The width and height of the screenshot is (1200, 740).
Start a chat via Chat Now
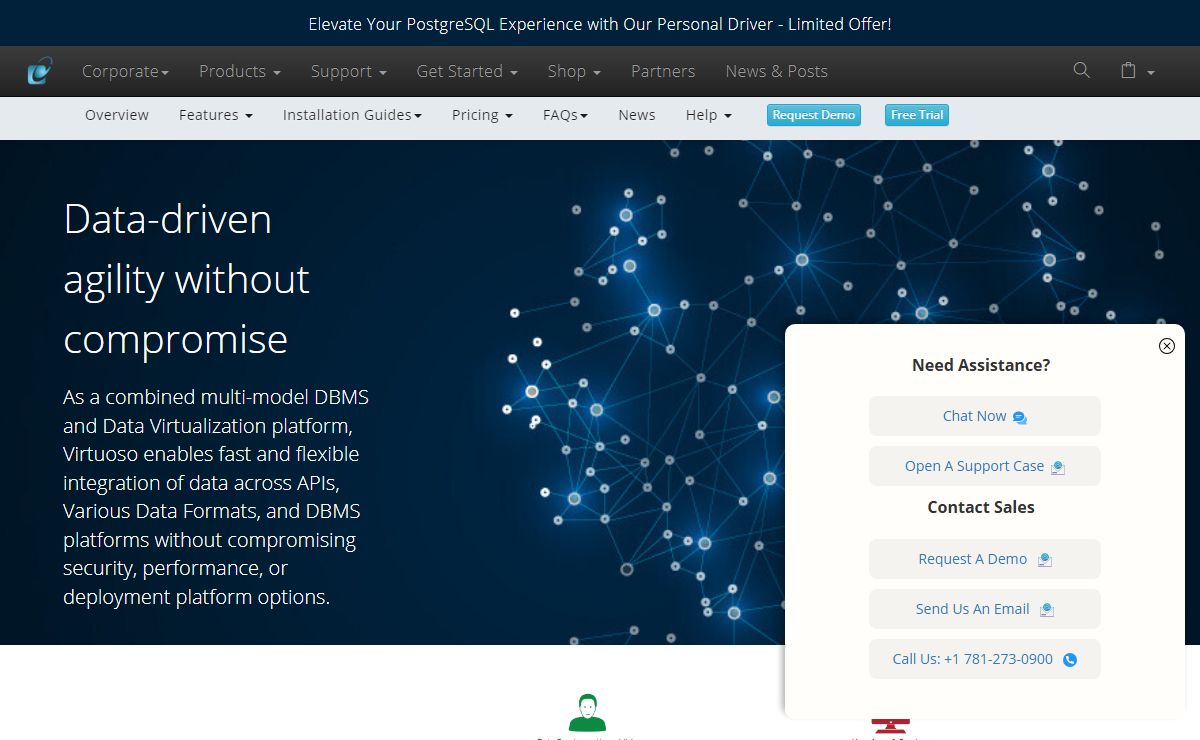pyautogui.click(x=984, y=416)
